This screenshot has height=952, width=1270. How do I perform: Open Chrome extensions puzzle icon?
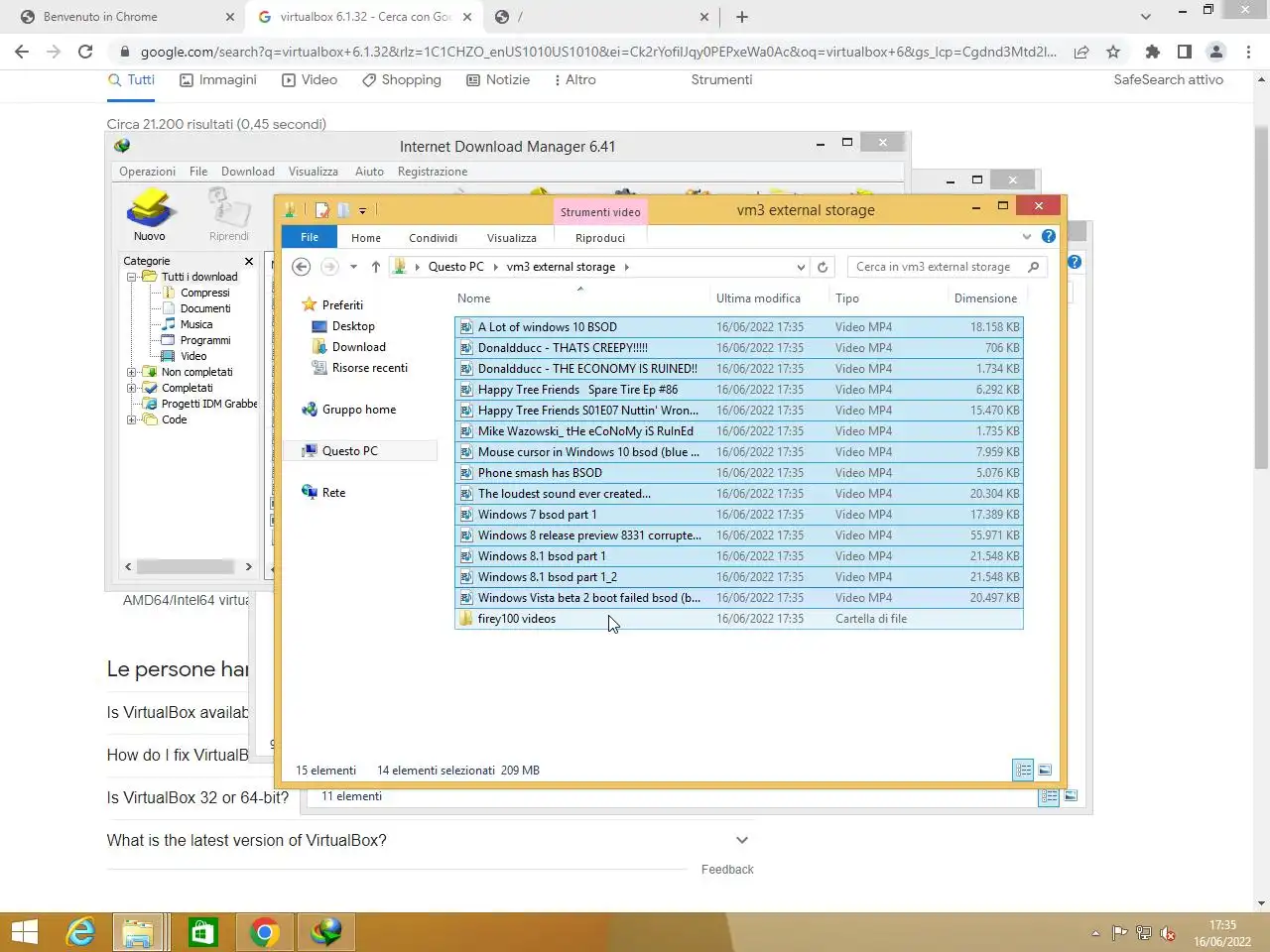point(1152,52)
